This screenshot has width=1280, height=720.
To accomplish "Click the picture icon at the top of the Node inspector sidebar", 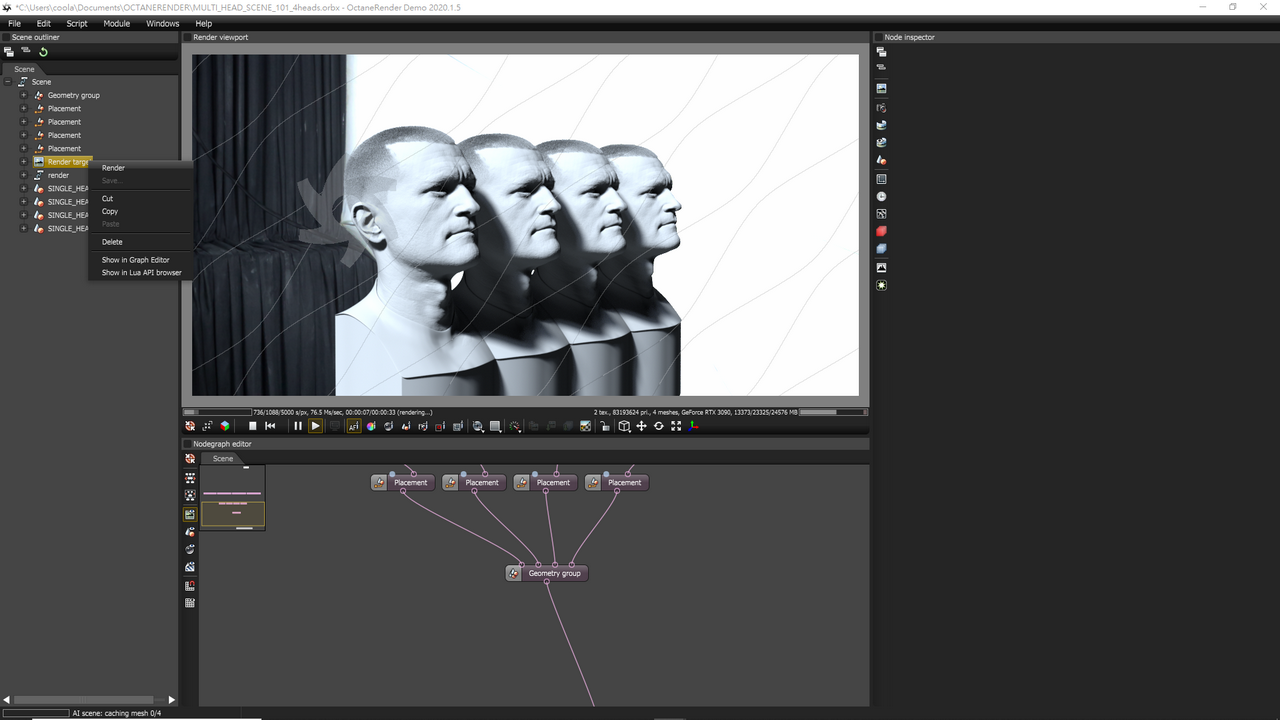I will [881, 88].
